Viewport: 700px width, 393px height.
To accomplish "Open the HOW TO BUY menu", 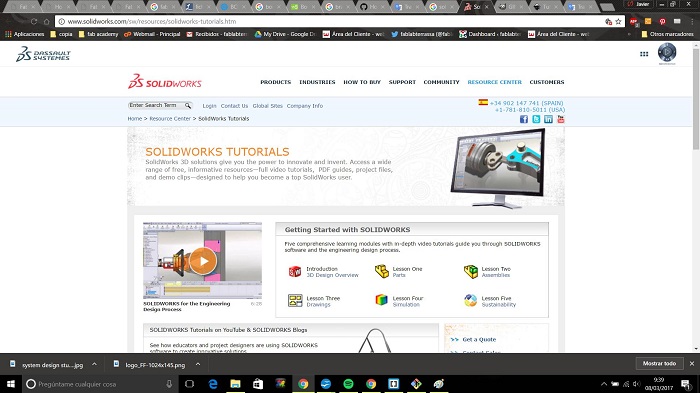I will point(362,82).
